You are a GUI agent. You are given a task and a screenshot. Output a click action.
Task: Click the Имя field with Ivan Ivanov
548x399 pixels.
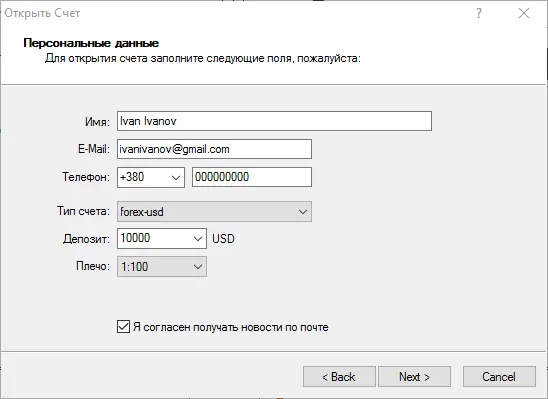pos(274,121)
